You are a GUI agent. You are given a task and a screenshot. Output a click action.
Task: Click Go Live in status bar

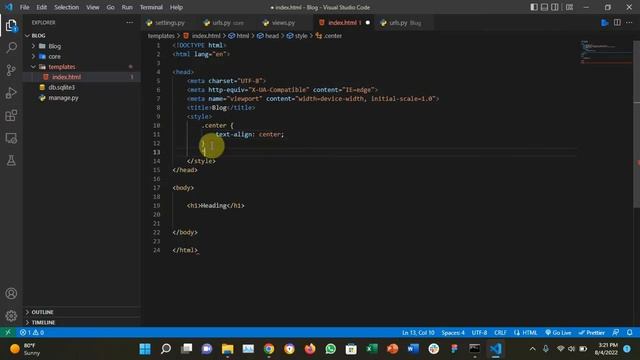coord(558,332)
